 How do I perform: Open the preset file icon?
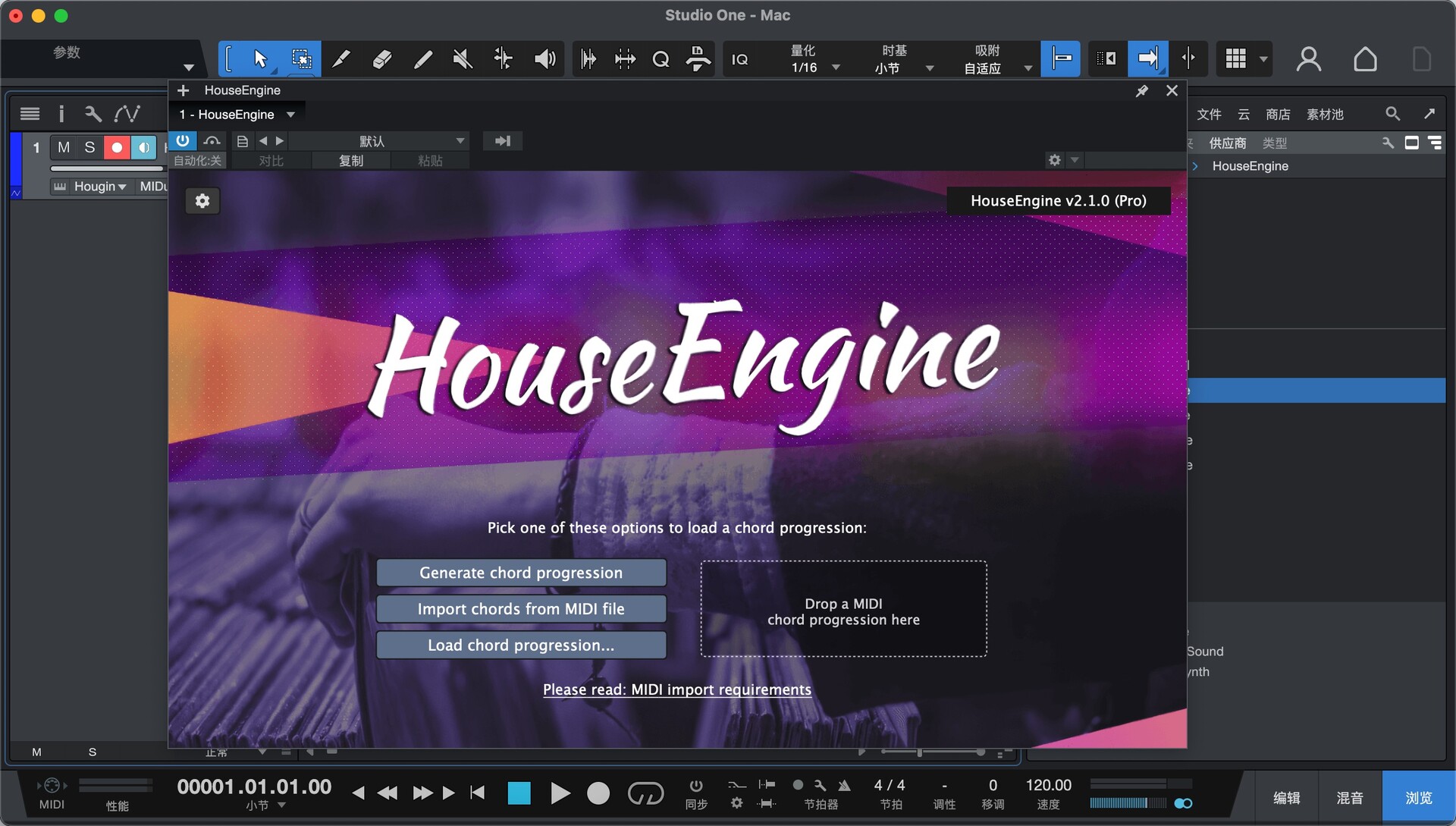(x=243, y=141)
